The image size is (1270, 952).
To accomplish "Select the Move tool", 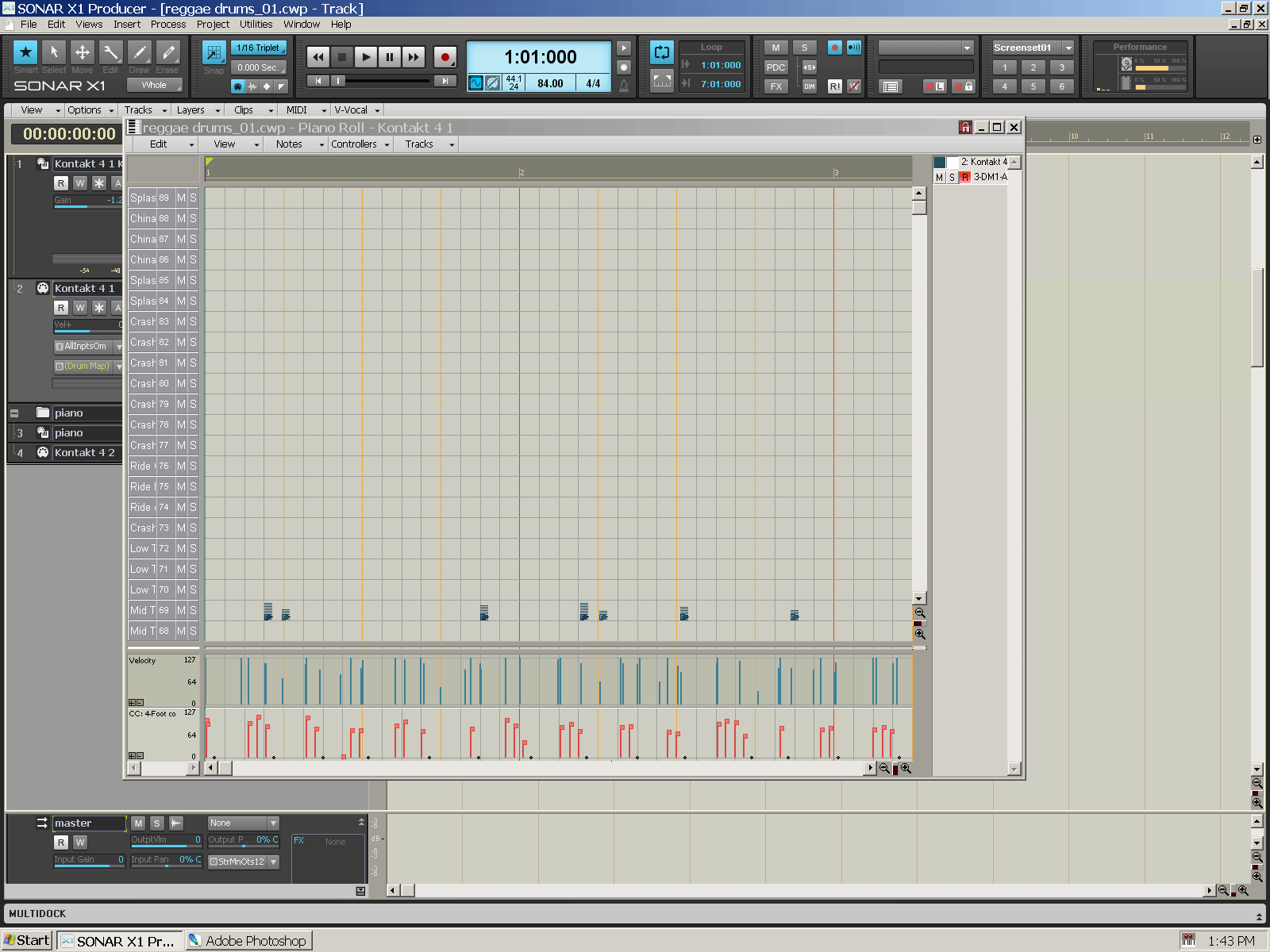I will [x=82, y=52].
